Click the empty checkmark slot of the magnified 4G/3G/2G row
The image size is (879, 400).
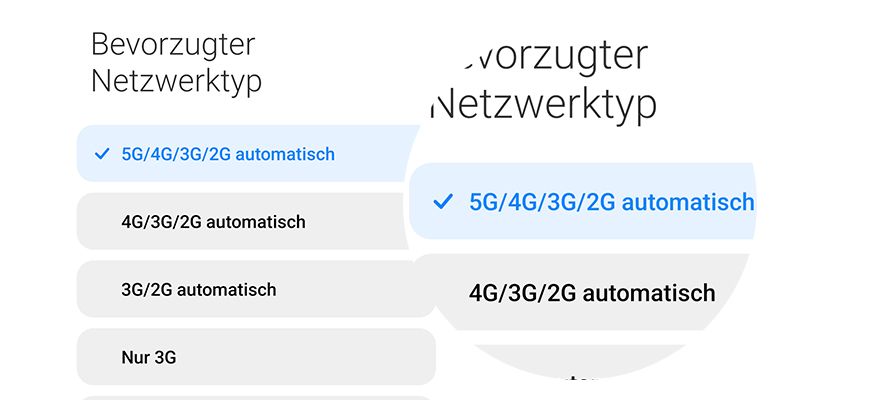444,293
